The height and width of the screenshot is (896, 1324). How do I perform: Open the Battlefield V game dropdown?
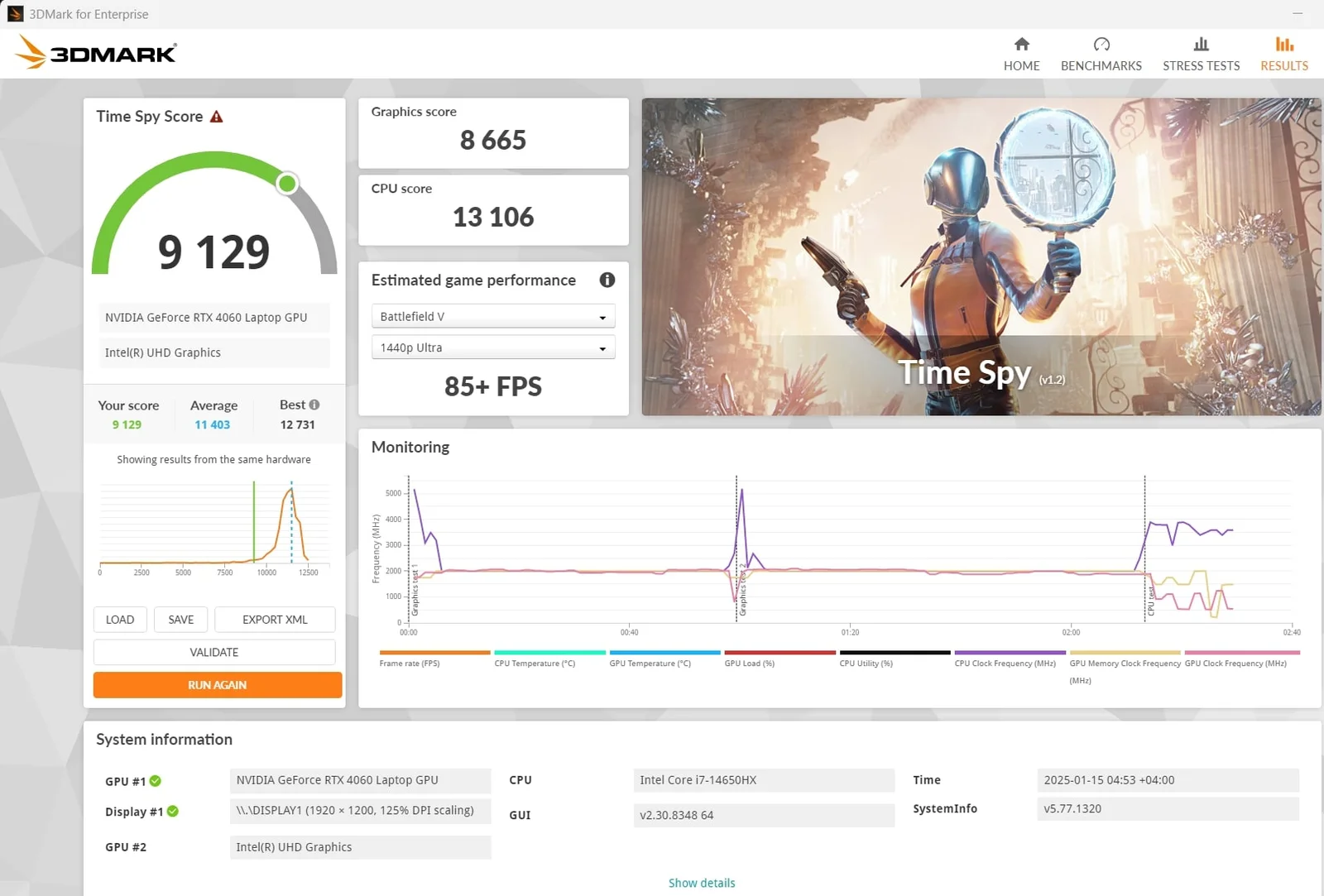point(493,317)
